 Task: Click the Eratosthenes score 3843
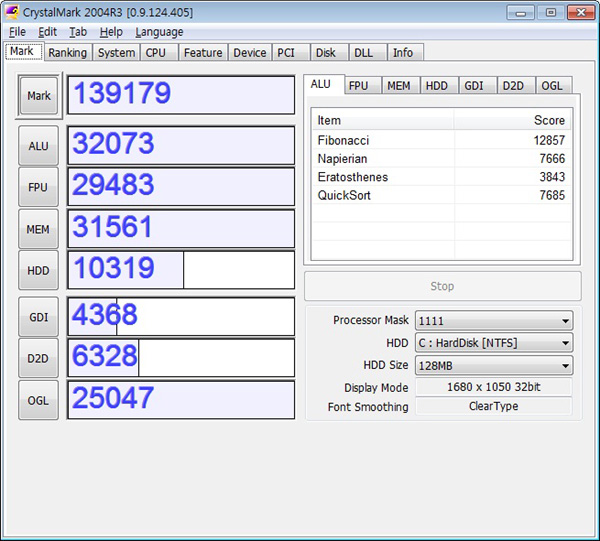click(x=552, y=177)
